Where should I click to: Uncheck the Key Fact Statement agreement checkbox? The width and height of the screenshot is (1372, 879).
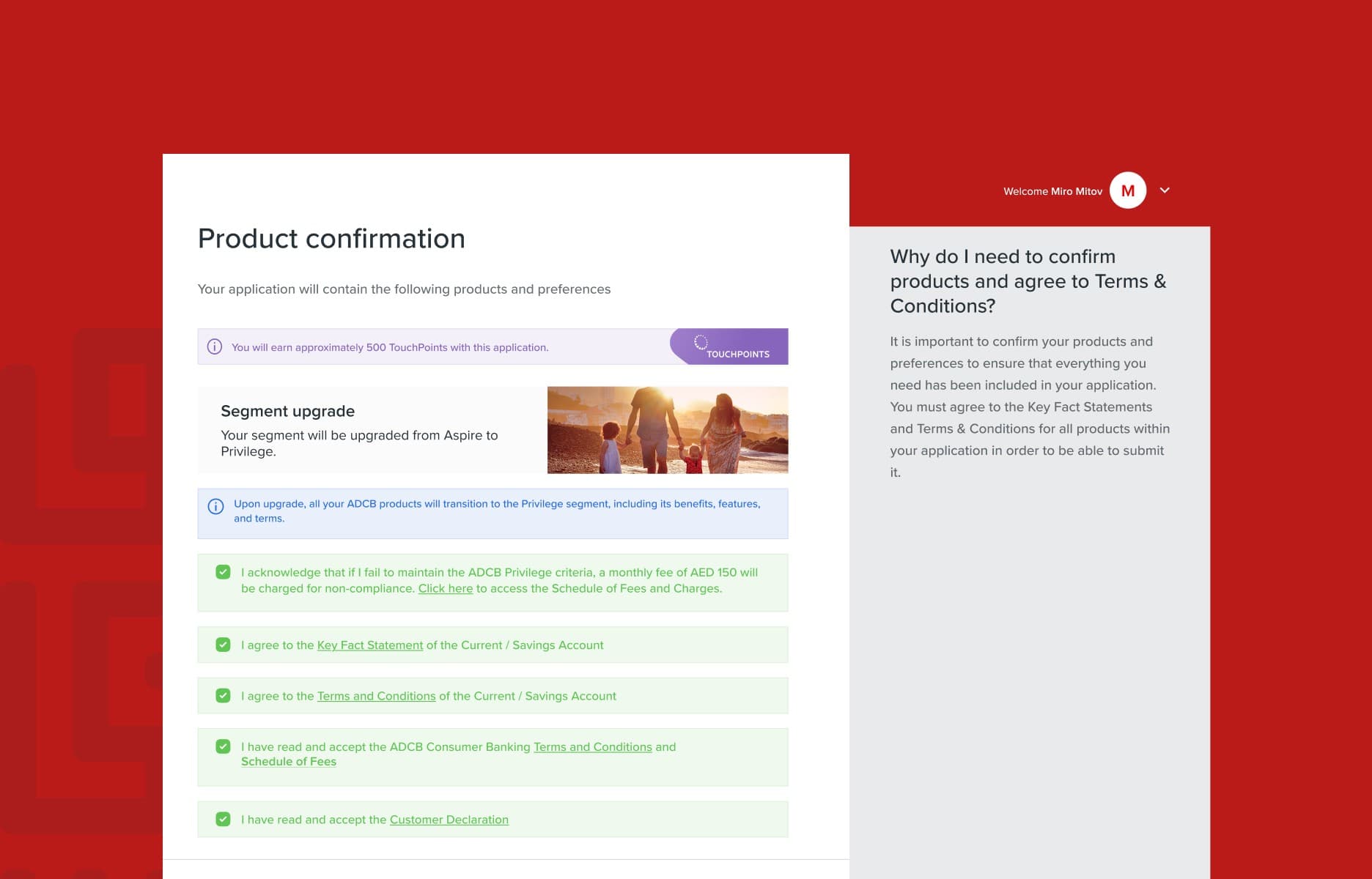pyautogui.click(x=224, y=645)
